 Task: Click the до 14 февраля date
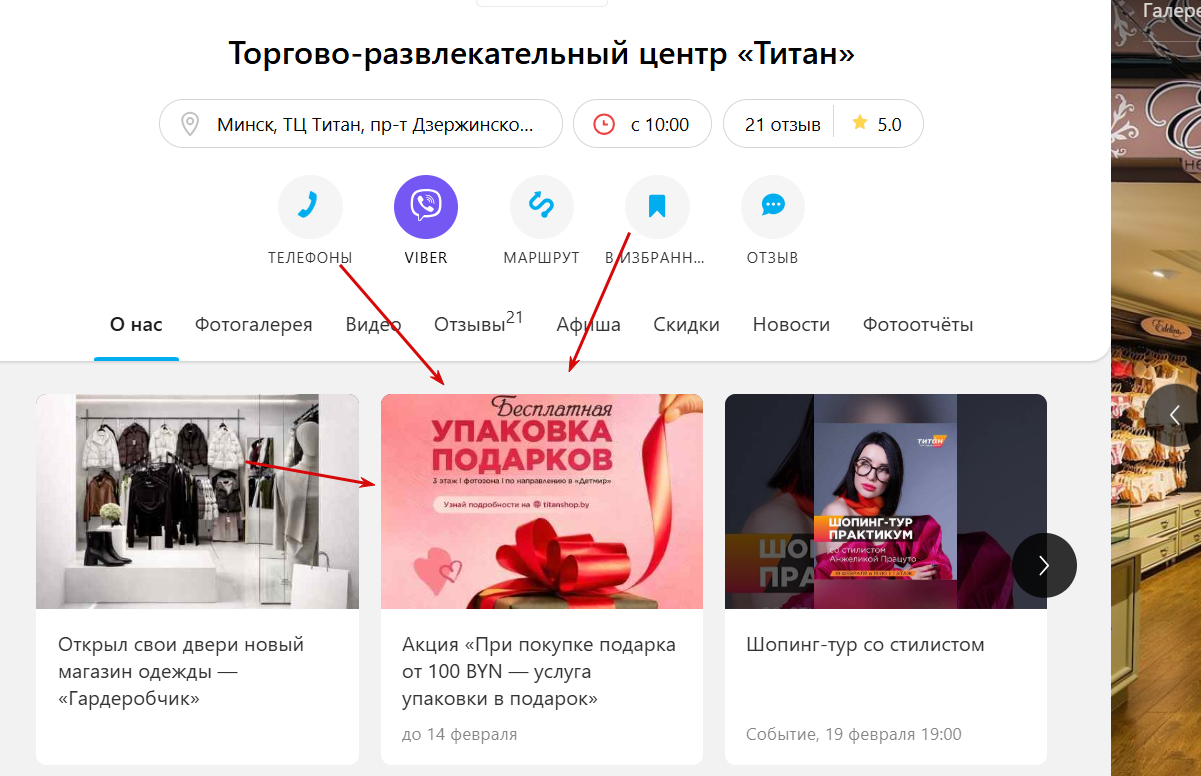[x=460, y=734]
